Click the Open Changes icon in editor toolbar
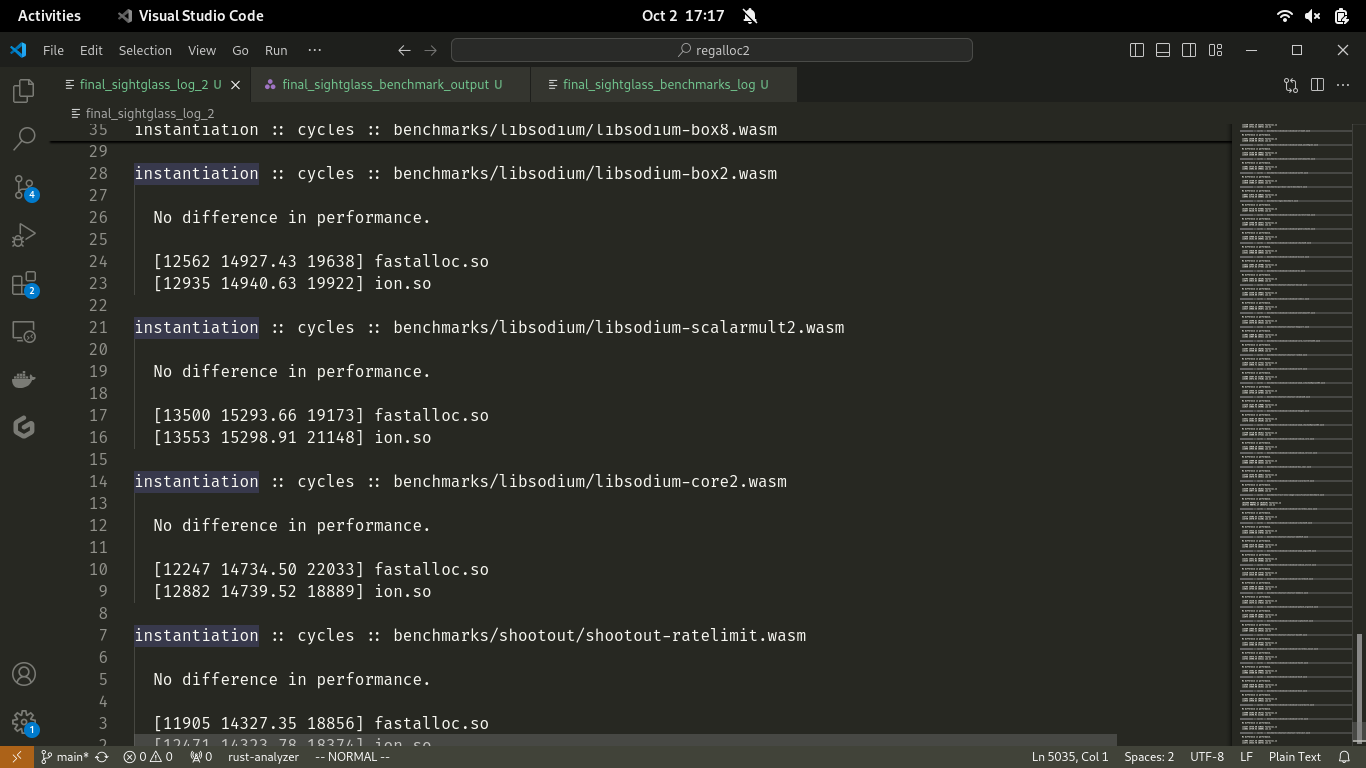 tap(1291, 85)
